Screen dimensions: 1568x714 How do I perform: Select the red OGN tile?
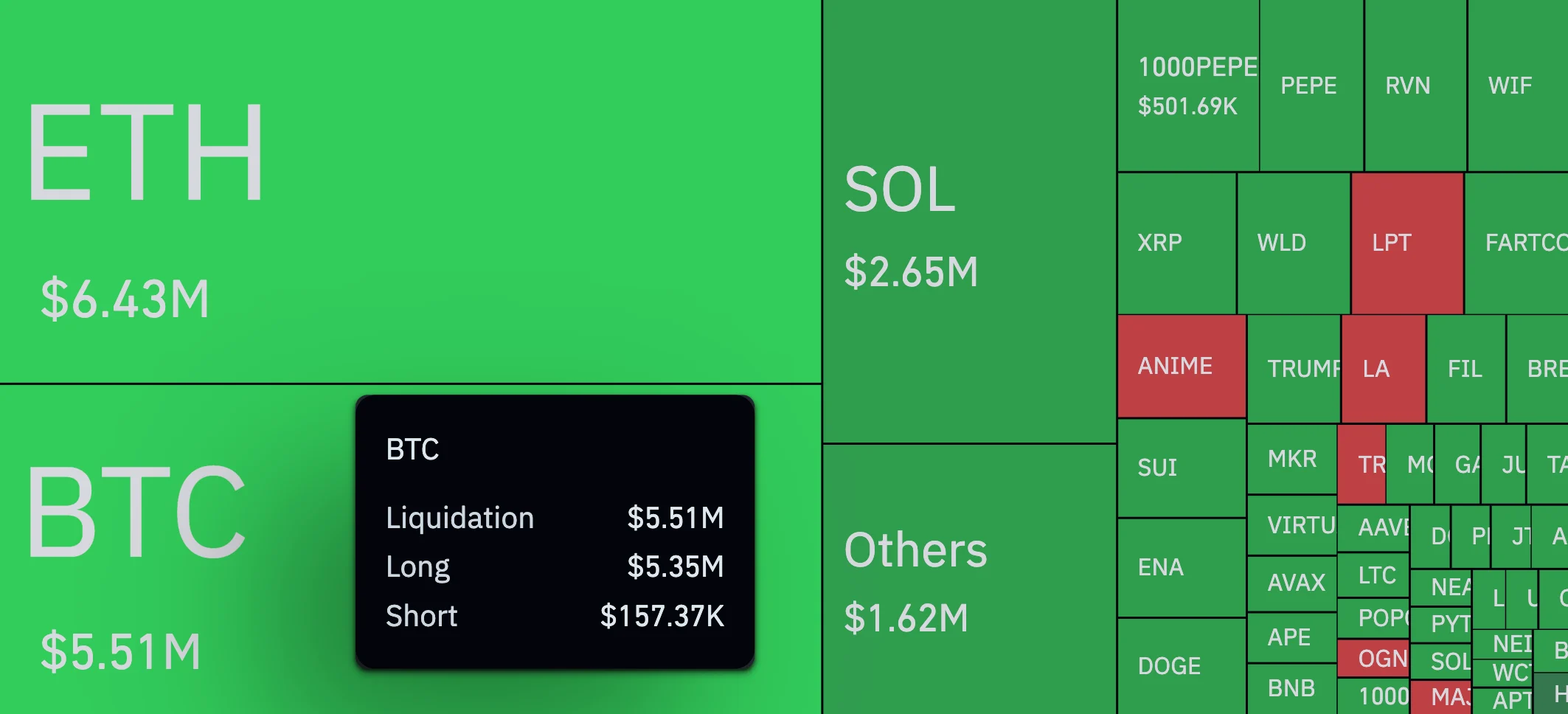(x=1373, y=658)
